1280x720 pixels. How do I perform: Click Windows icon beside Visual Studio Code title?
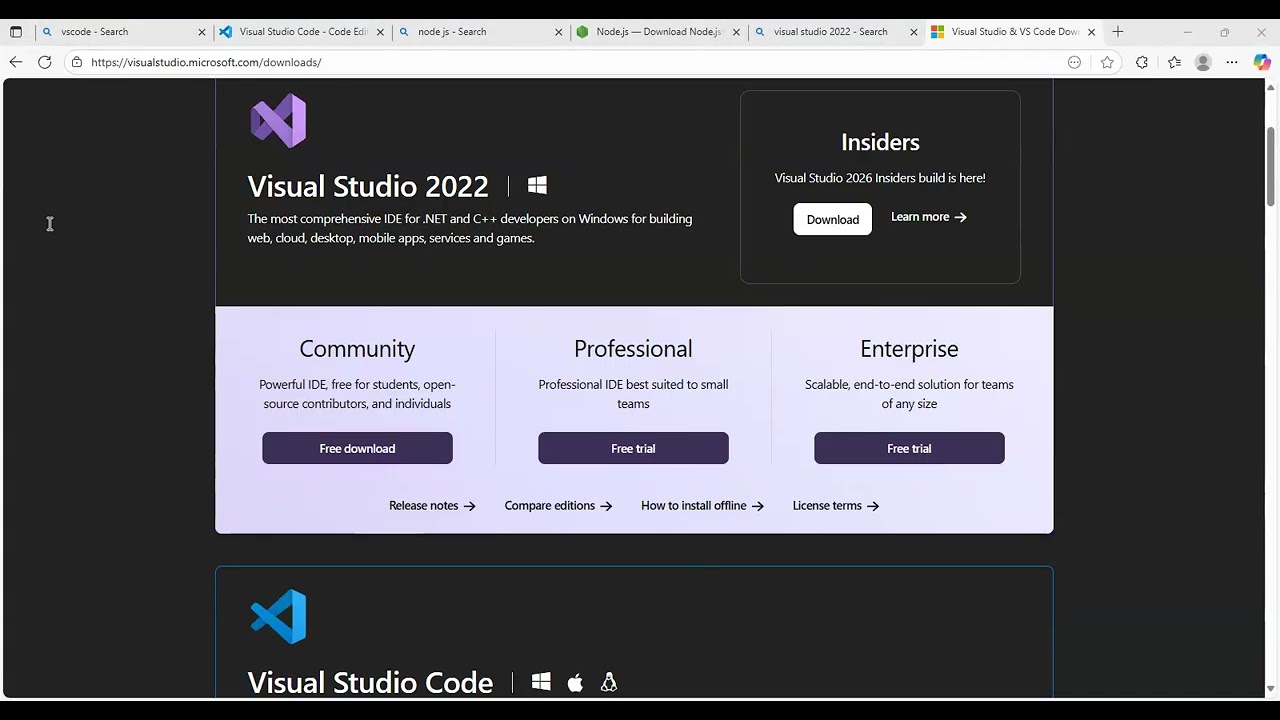click(541, 682)
